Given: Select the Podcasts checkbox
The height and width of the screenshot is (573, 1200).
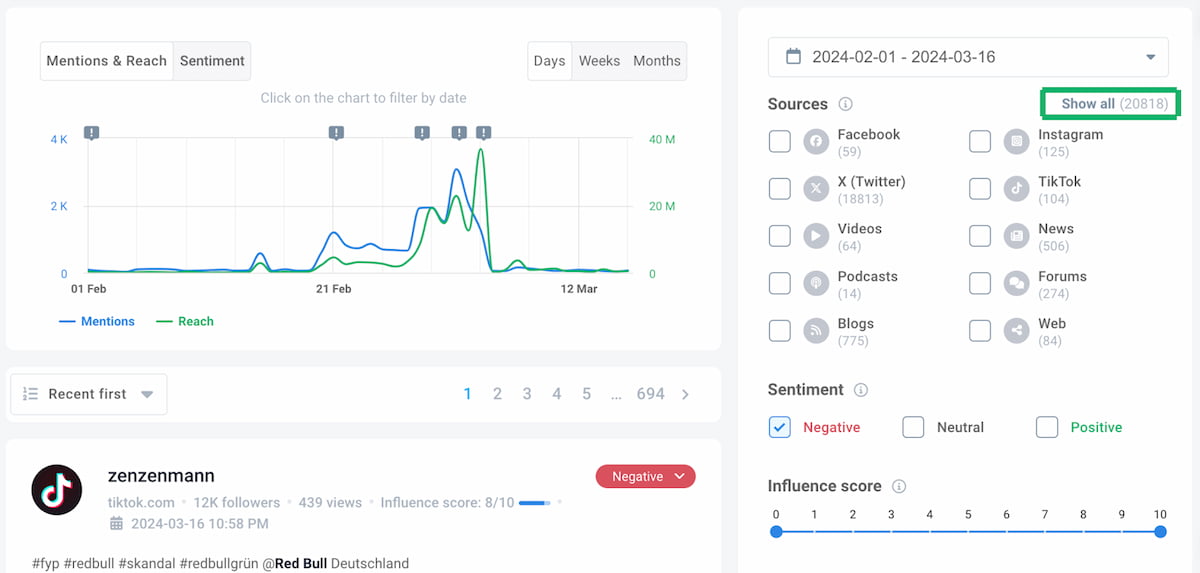Looking at the screenshot, I should 780,284.
